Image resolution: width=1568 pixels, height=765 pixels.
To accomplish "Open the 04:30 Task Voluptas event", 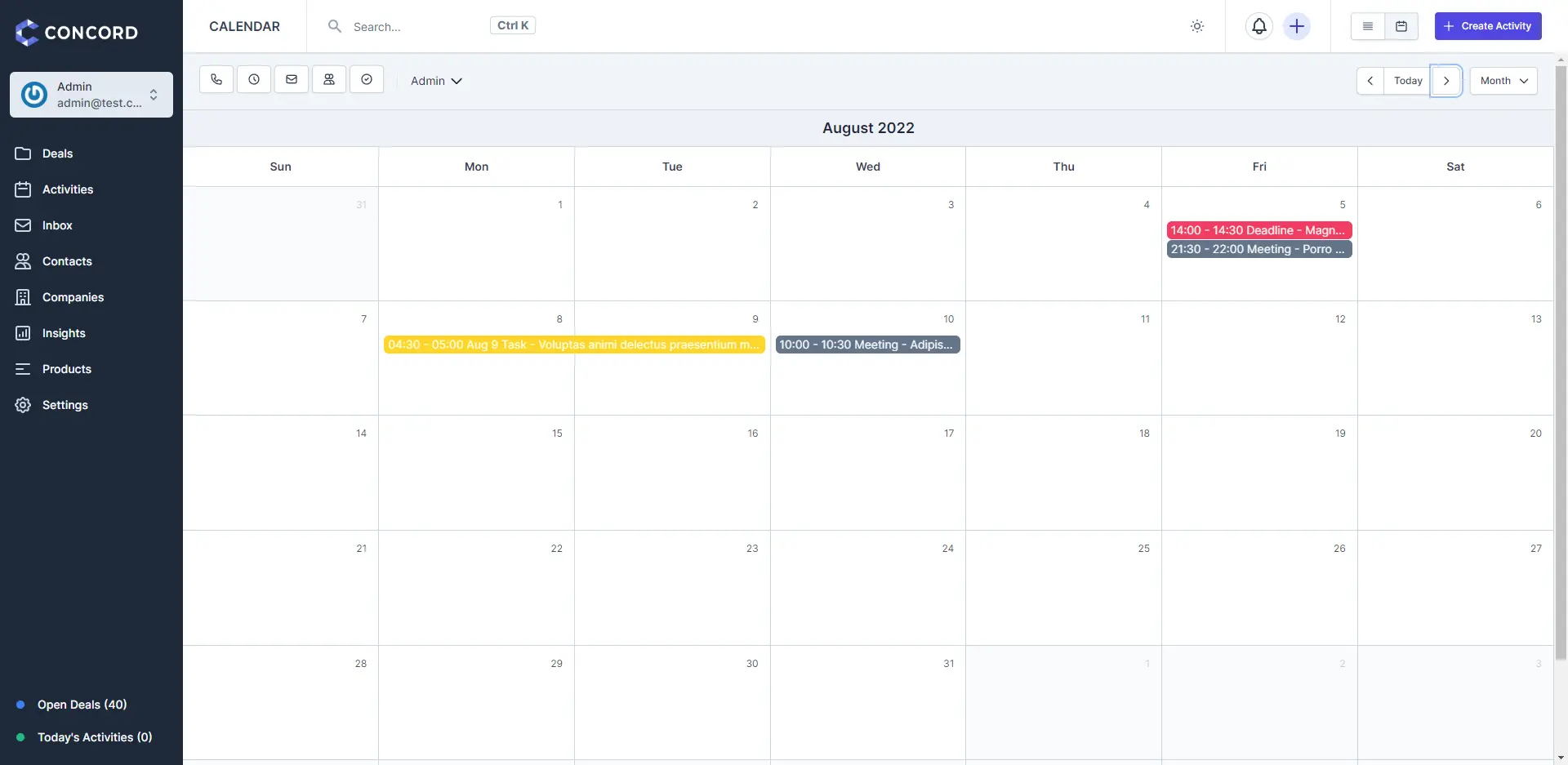I will 574,345.
